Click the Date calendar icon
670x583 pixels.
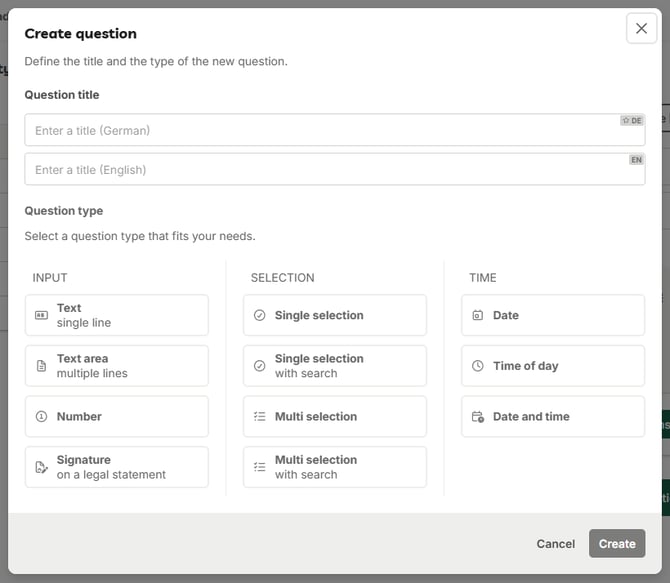tap(478, 315)
